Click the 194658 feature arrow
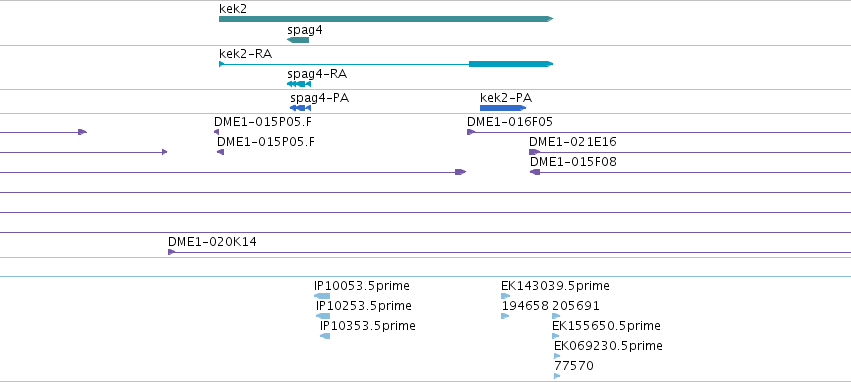Screen dimensions: 851x382 tap(505, 316)
